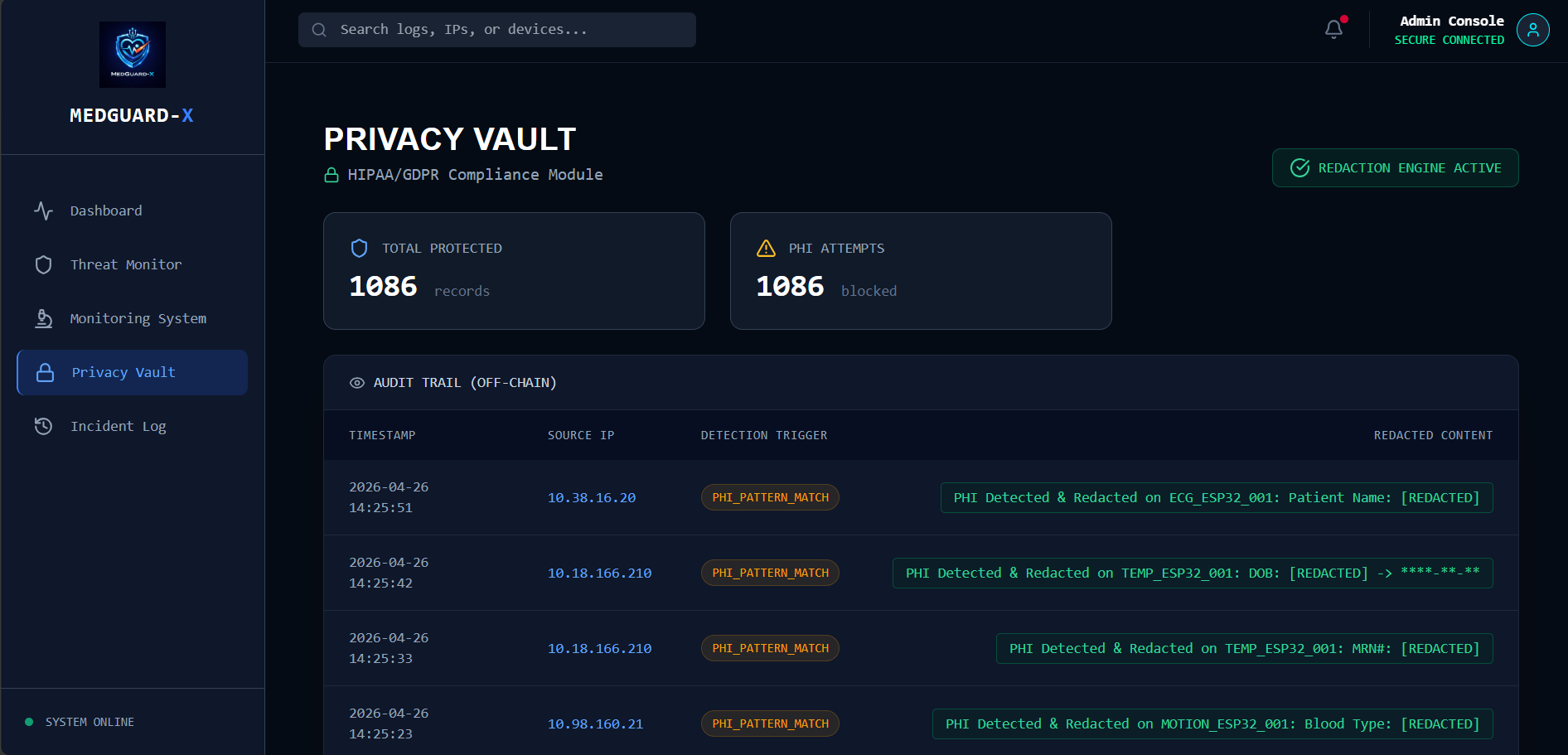This screenshot has height=755, width=1568.
Task: Click the magnifier icon in search bar
Action: click(319, 30)
